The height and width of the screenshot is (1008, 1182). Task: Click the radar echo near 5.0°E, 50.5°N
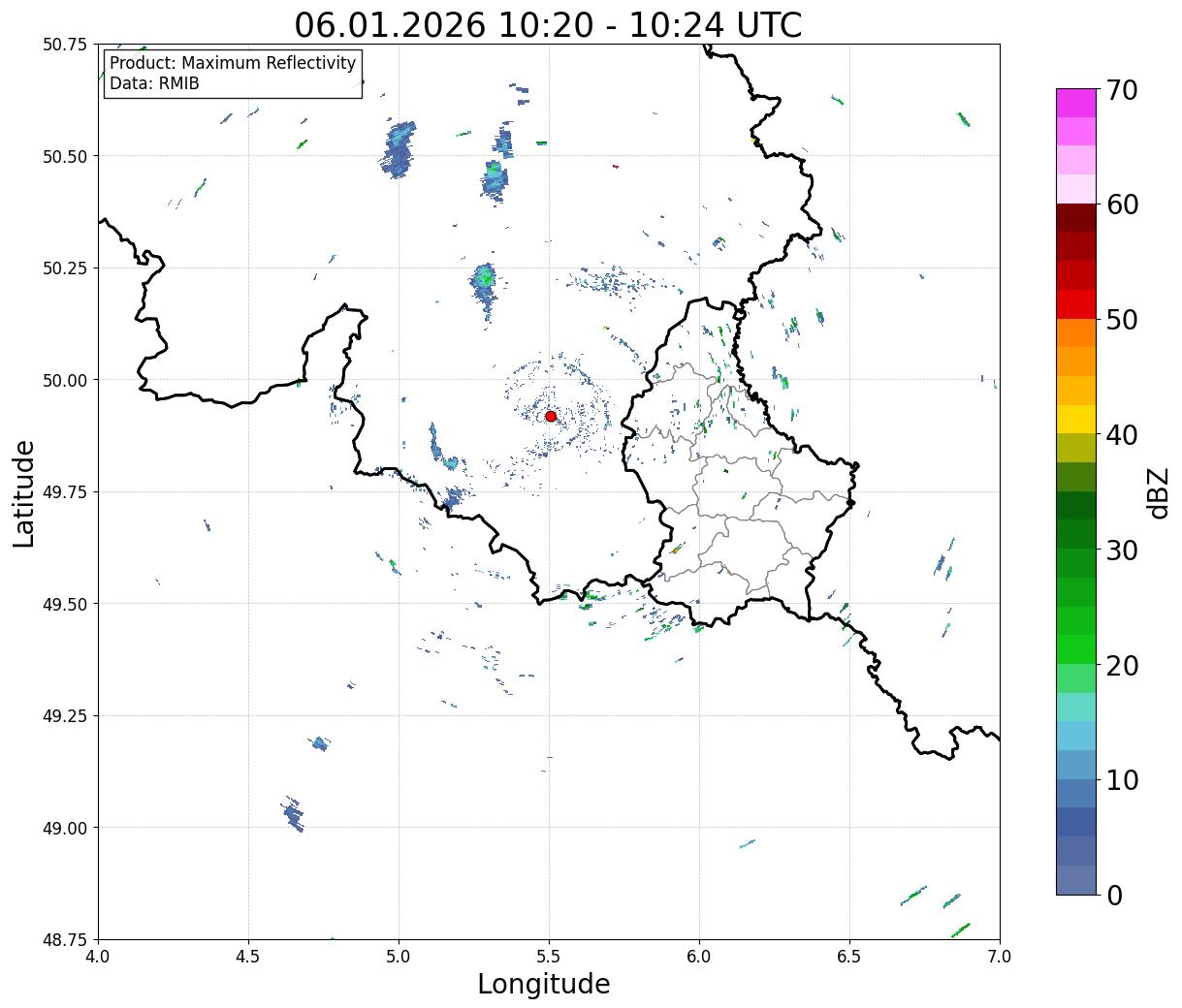coord(399,149)
